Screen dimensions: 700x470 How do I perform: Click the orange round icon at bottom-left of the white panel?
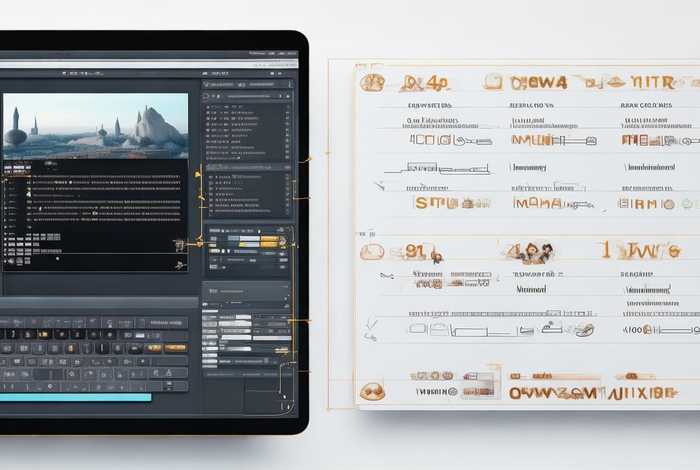tap(372, 391)
